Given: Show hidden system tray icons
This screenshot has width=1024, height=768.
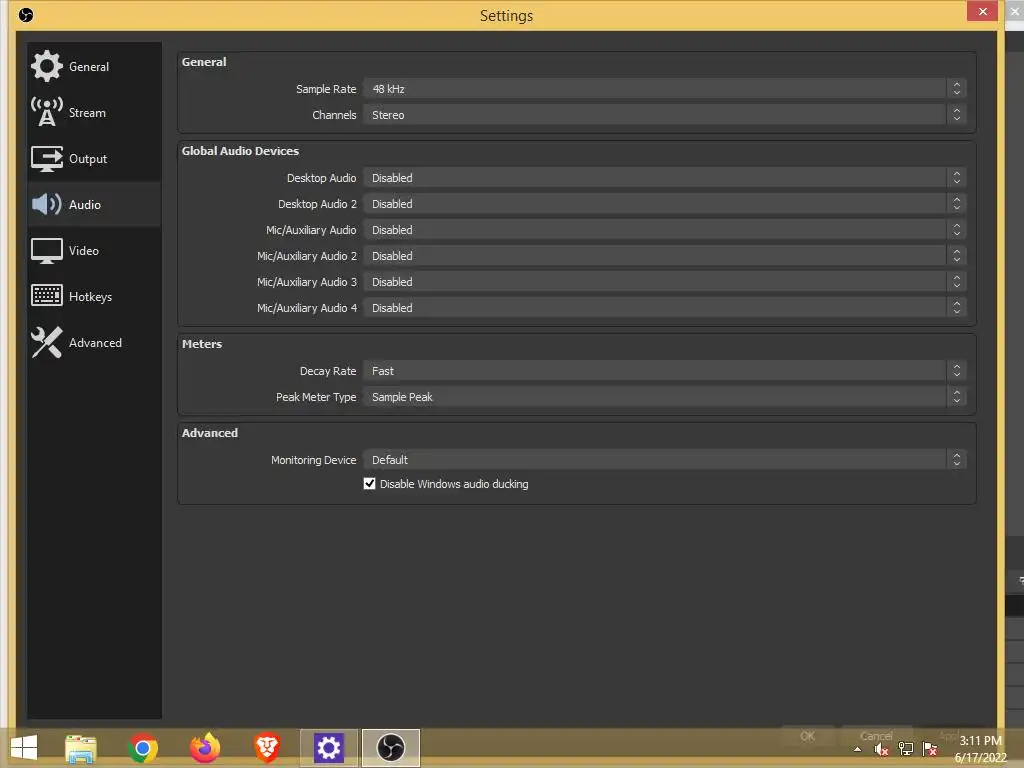Looking at the screenshot, I should (857, 750).
